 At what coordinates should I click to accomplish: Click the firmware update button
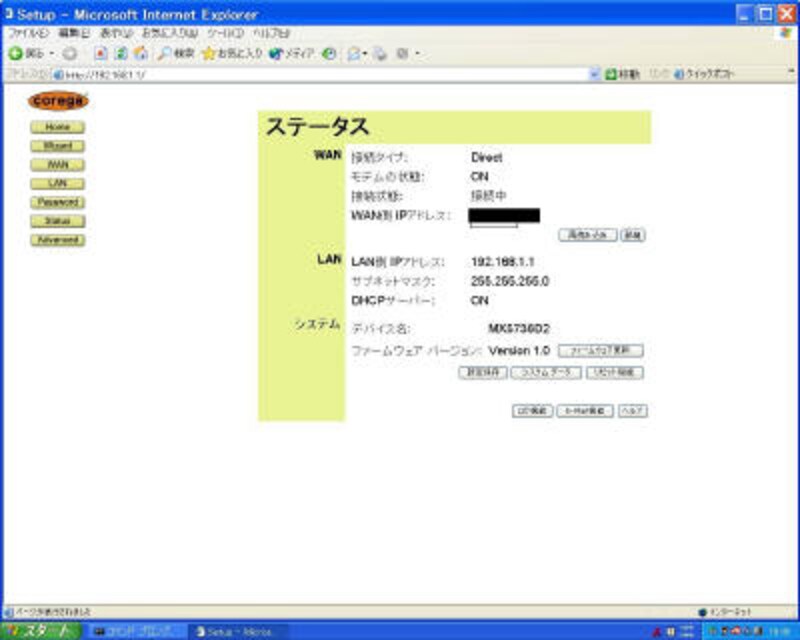(601, 351)
